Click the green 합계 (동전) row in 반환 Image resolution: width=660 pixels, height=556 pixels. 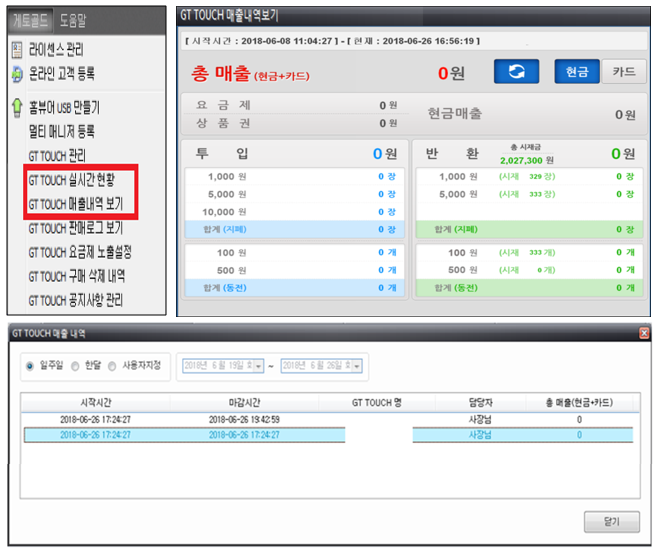tap(529, 288)
